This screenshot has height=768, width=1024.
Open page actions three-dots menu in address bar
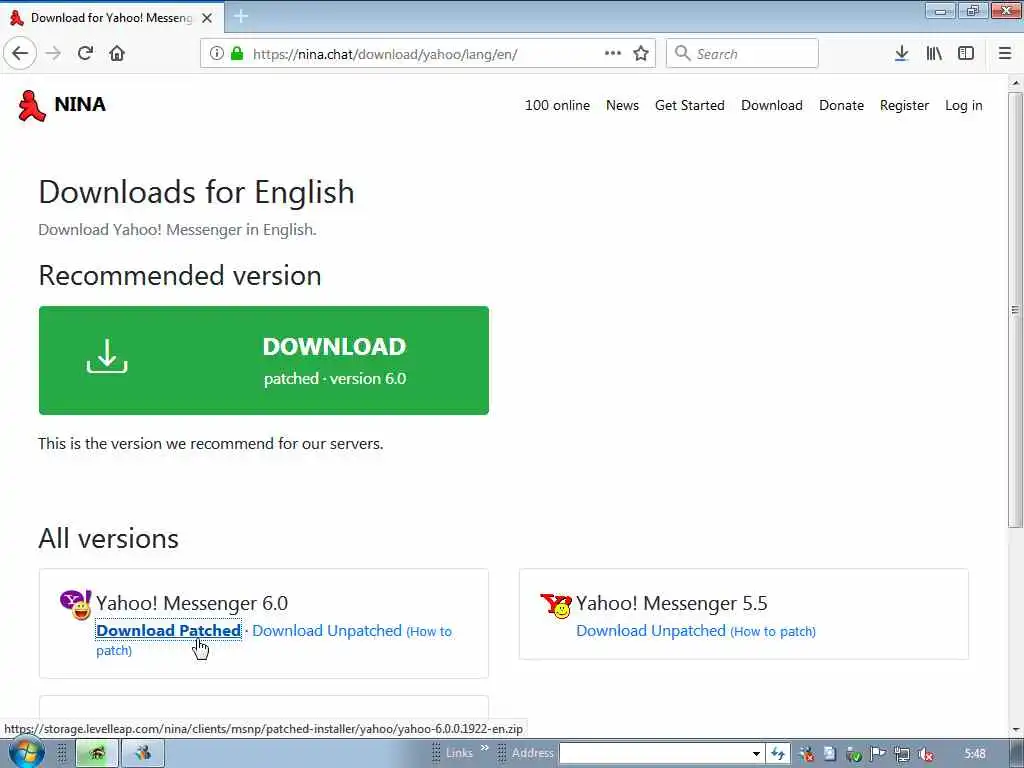pos(613,53)
